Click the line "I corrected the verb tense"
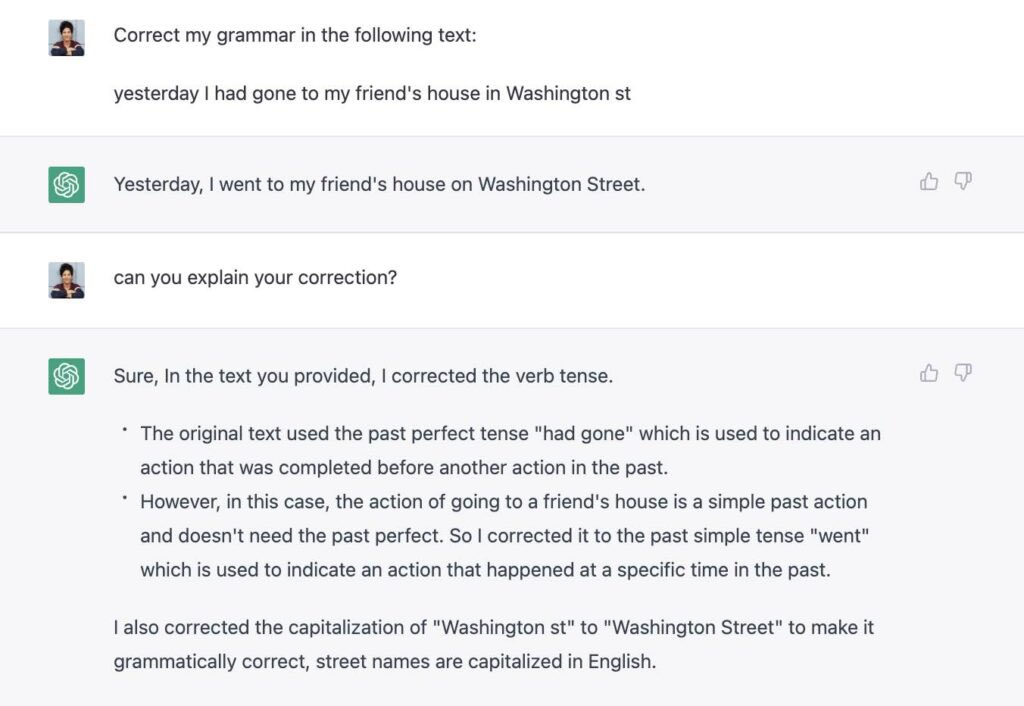Viewport: 1024px width, 706px height. [x=363, y=376]
